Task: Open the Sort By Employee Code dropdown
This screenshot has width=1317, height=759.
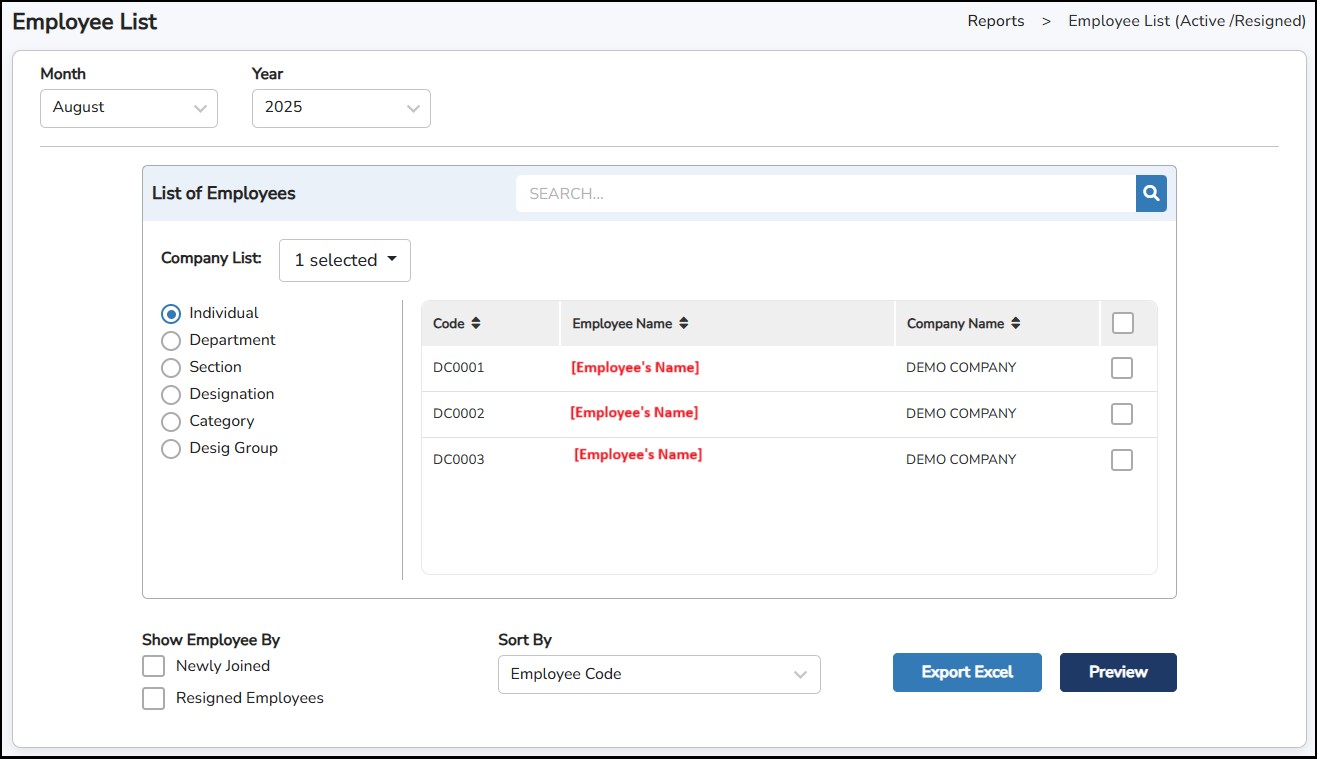Action: pos(659,675)
